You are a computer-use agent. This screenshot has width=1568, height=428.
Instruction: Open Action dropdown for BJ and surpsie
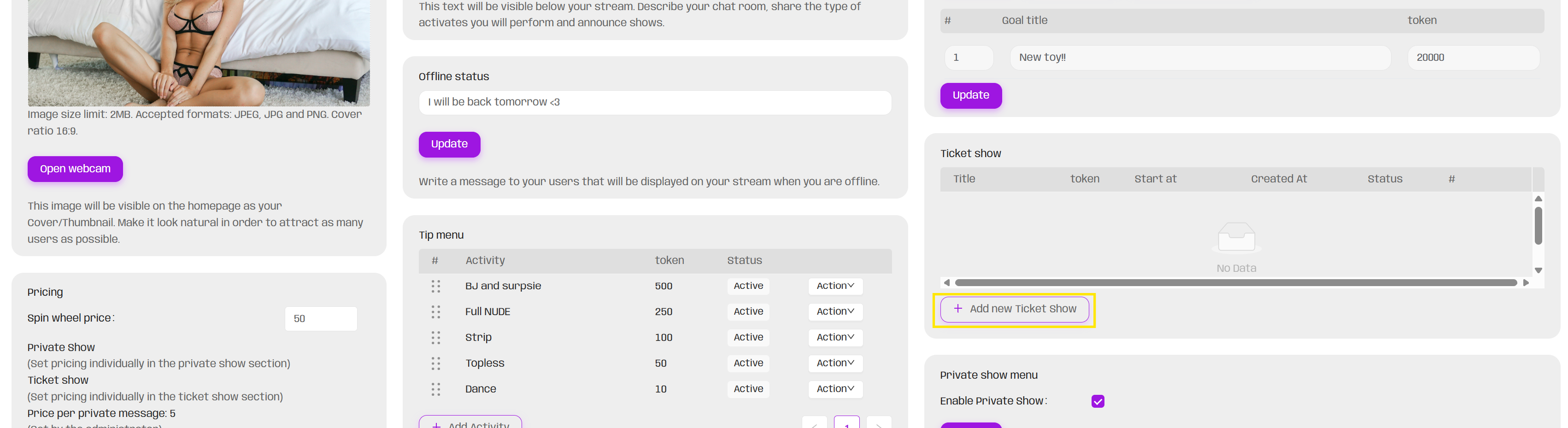pyautogui.click(x=835, y=286)
